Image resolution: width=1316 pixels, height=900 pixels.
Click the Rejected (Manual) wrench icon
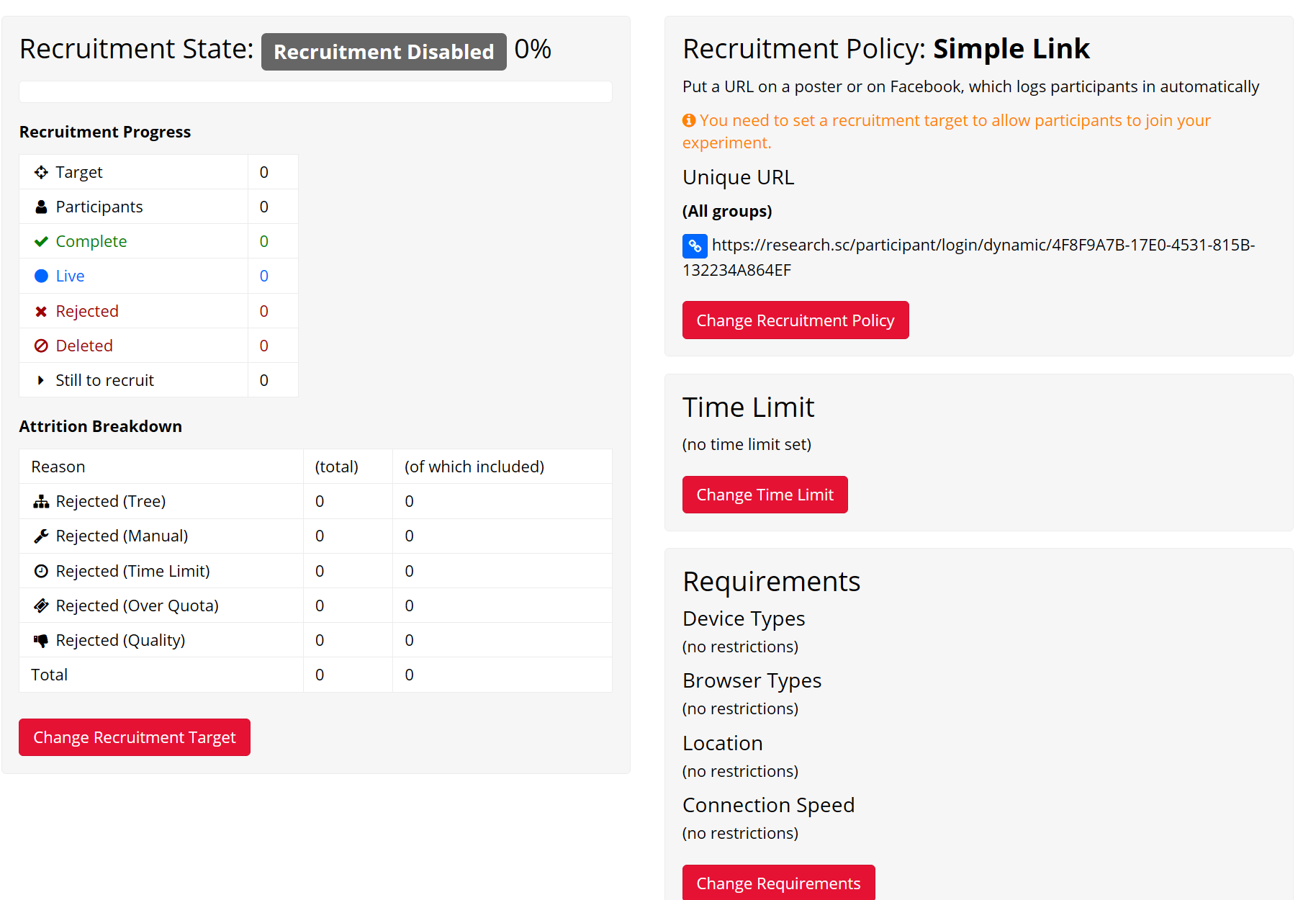41,536
